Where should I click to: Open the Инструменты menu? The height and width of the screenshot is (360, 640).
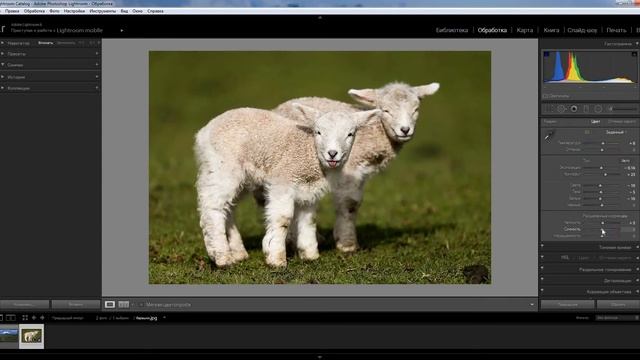[103, 11]
